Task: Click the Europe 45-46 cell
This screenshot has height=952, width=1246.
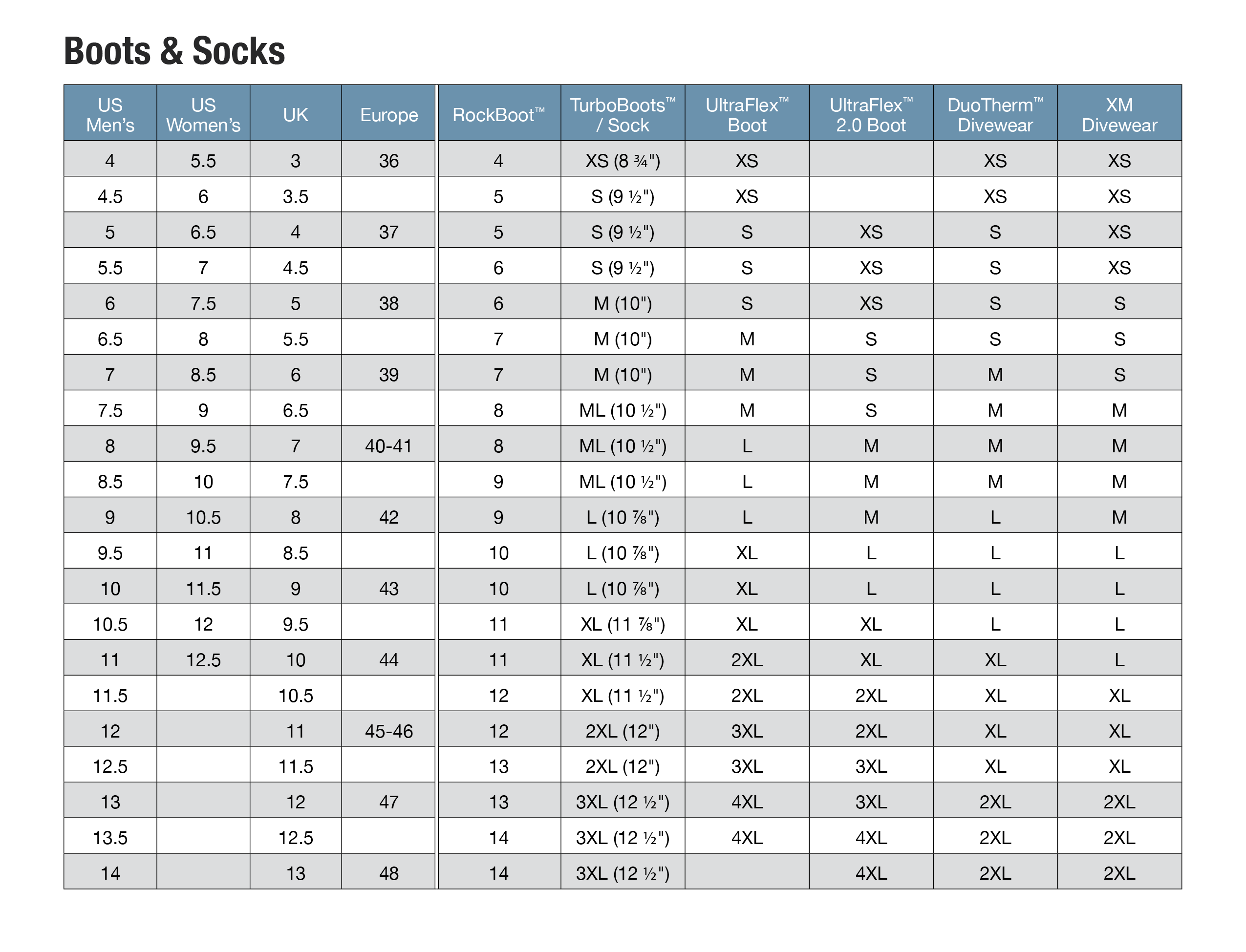Action: pyautogui.click(x=388, y=730)
